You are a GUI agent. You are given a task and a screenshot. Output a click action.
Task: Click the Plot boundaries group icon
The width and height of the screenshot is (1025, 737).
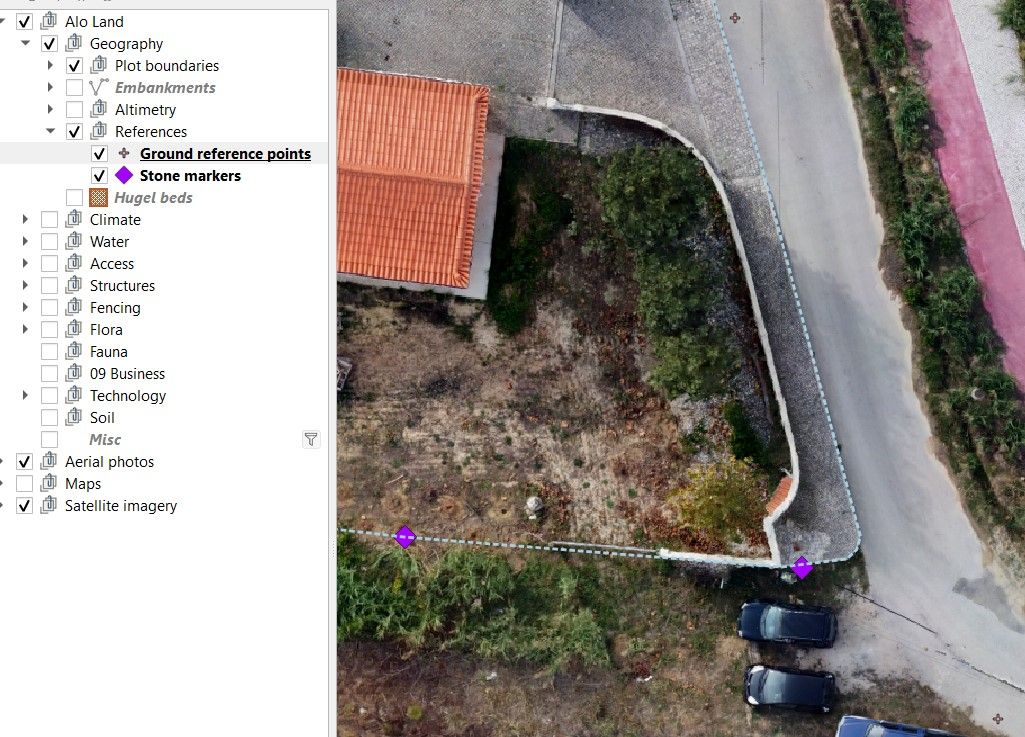[x=99, y=65]
